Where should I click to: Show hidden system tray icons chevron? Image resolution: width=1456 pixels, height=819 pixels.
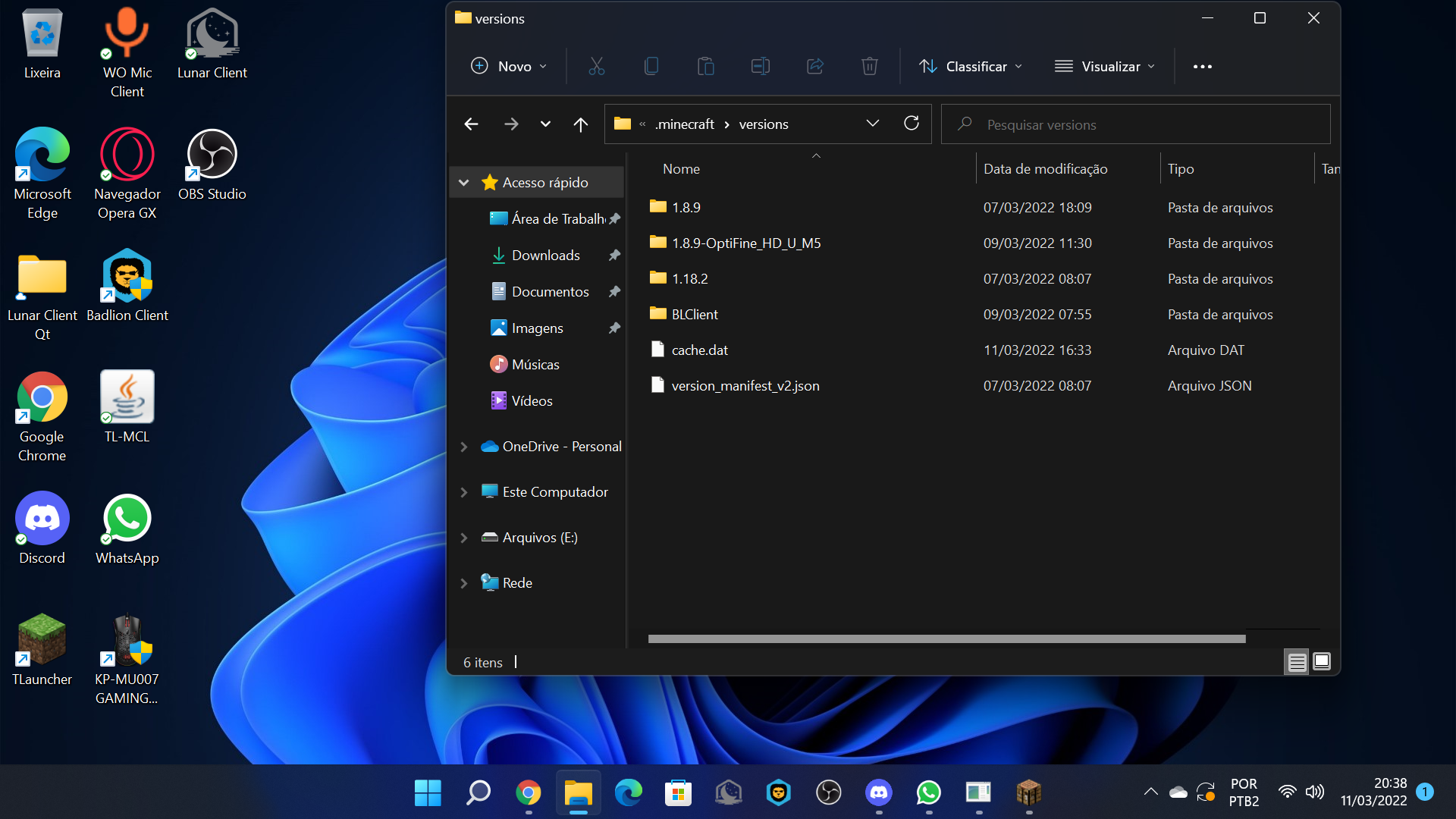pyautogui.click(x=1150, y=792)
